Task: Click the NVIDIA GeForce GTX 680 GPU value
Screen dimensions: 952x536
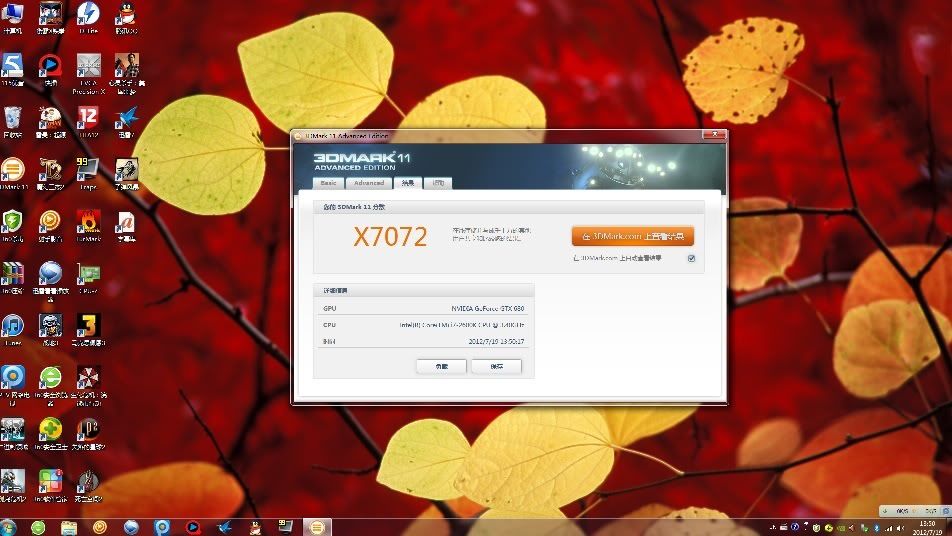Action: pyautogui.click(x=488, y=308)
